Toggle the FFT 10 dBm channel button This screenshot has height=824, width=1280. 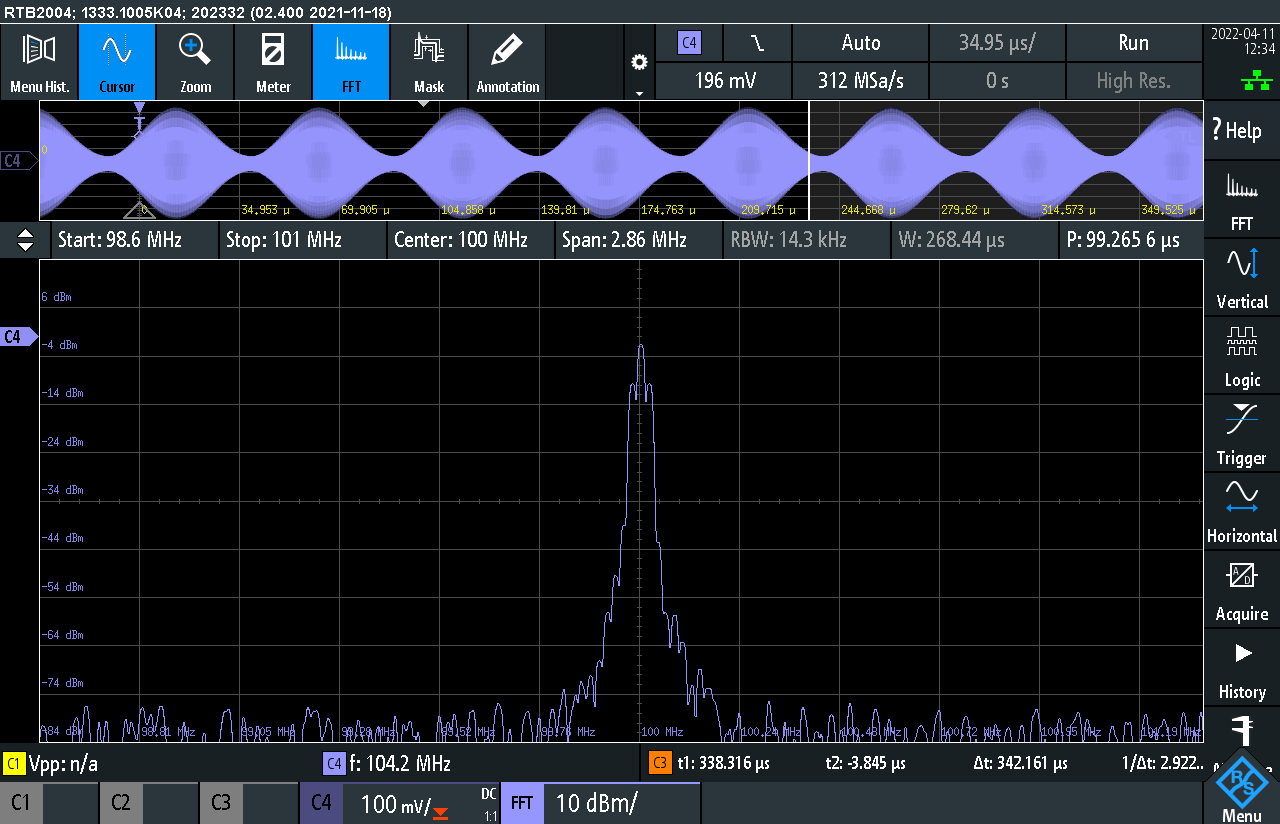600,803
